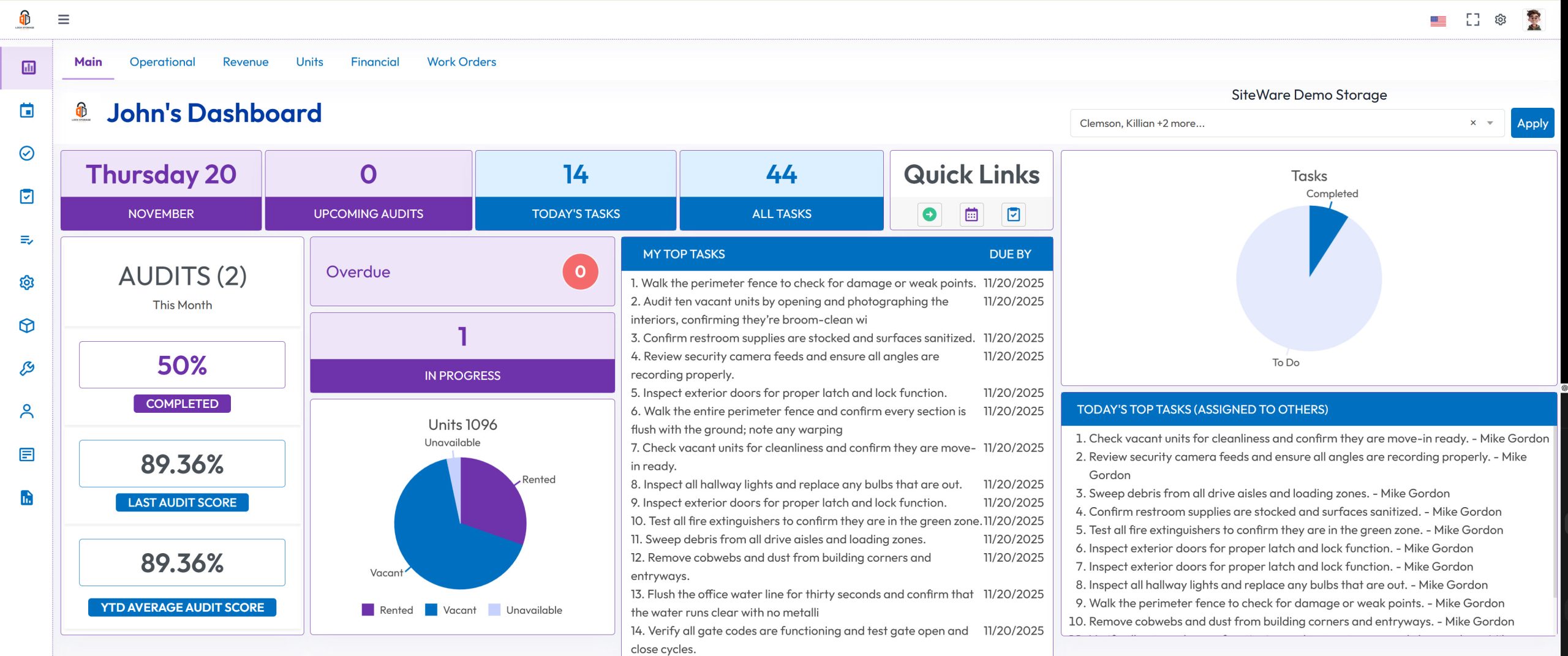Toggle the Vacant series in the Units legend

tap(451, 610)
